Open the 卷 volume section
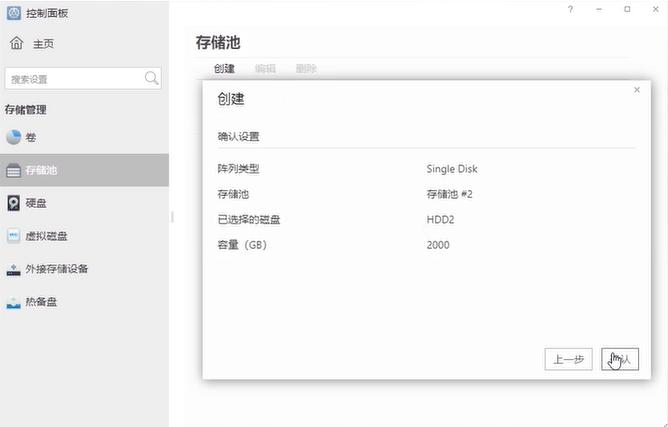Viewport: 668px width, 427px height. point(30,137)
